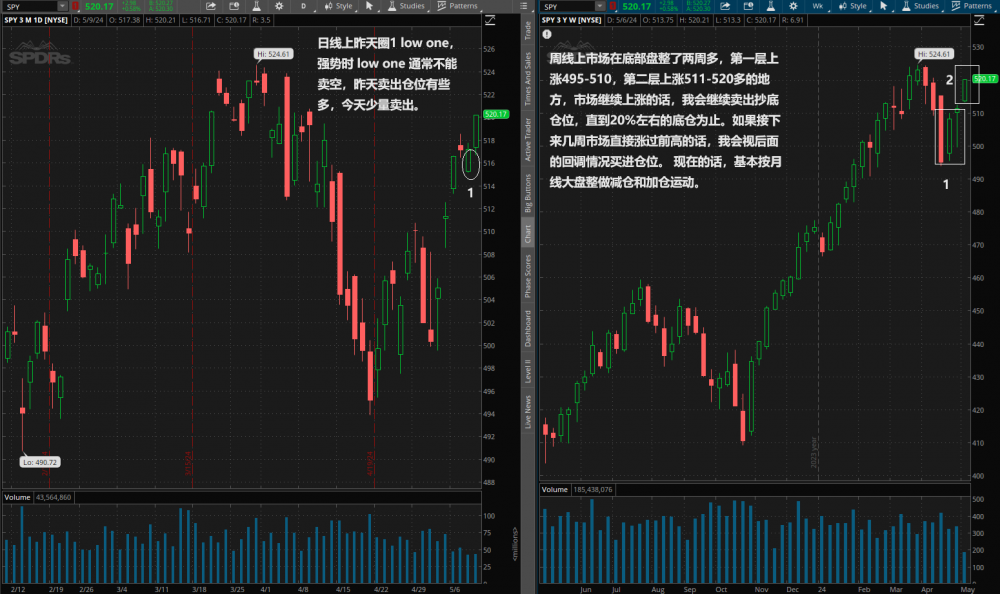This screenshot has height=594, width=1000.
Task: Open the D timeframe selector in the left chart
Action: 305,6
